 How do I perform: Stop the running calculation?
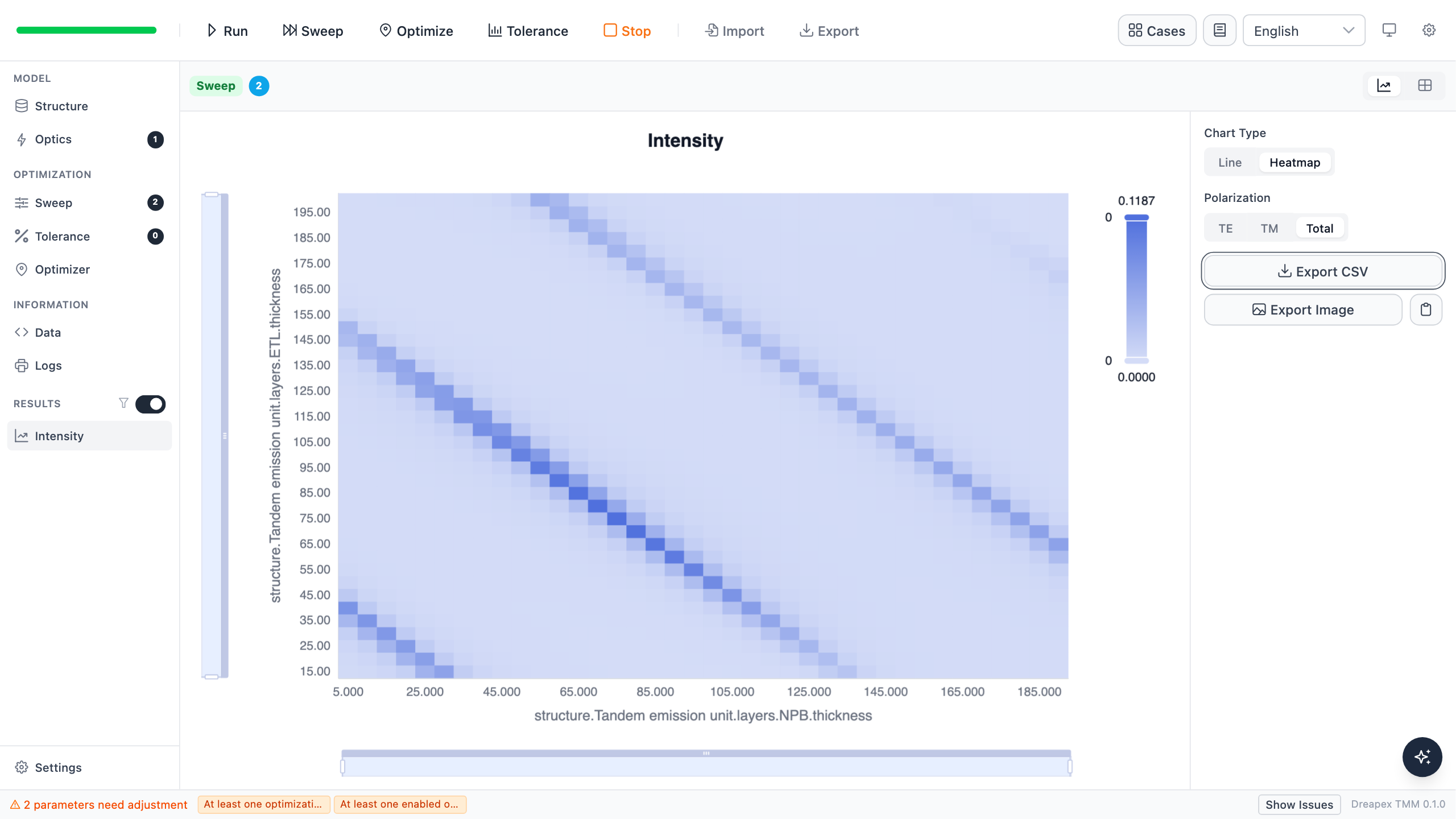tap(627, 31)
